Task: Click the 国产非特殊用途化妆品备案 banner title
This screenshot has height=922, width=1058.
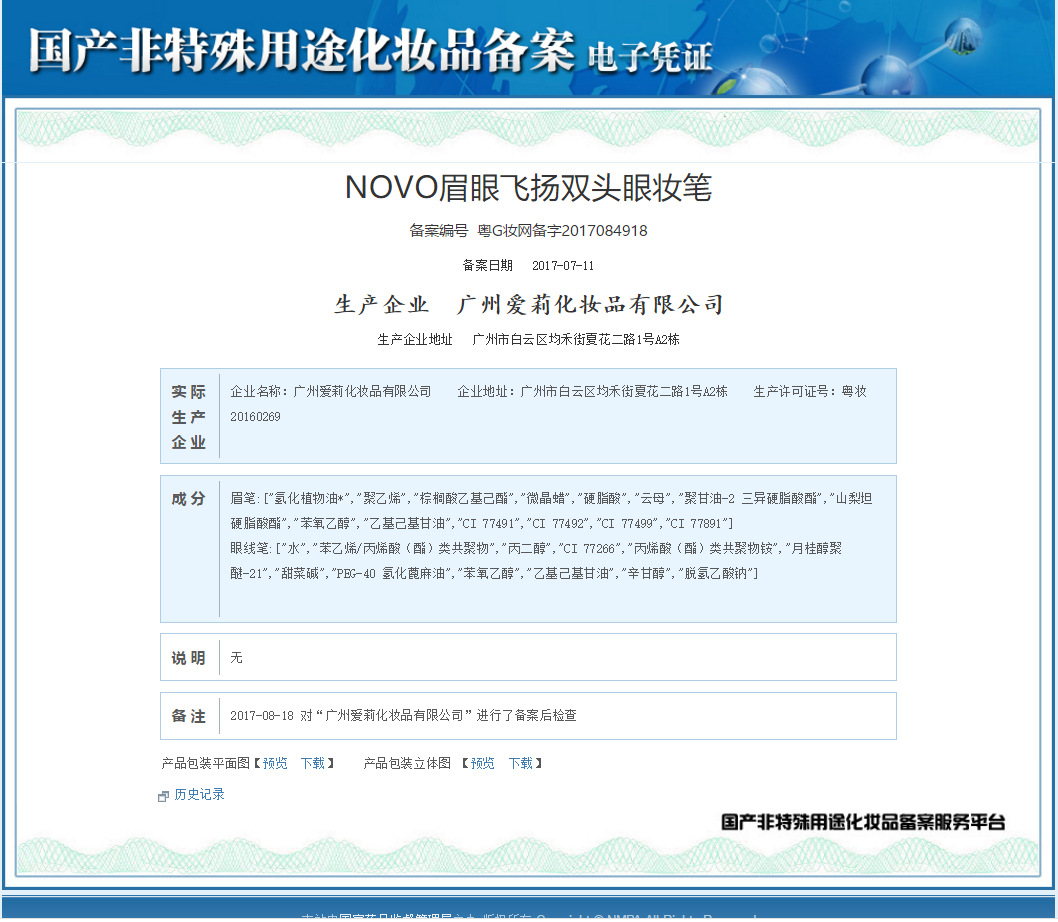Action: tap(301, 51)
